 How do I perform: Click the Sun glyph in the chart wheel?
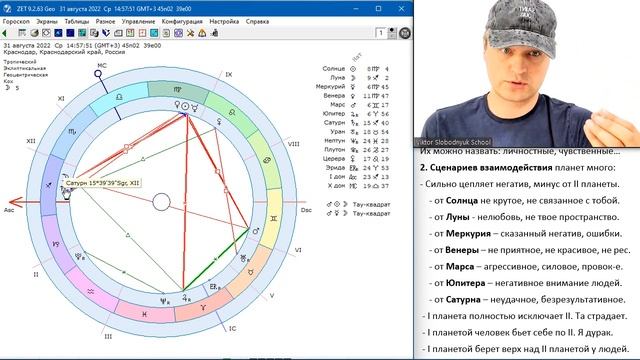click(185, 107)
